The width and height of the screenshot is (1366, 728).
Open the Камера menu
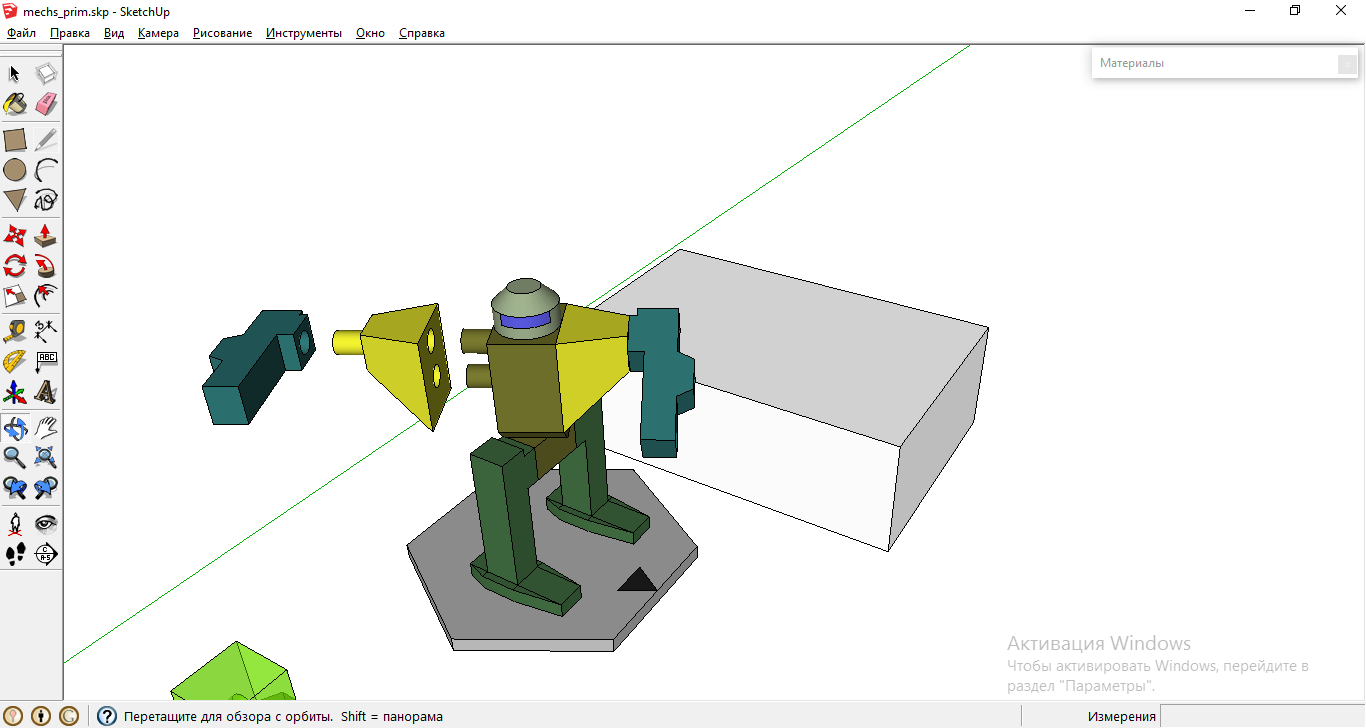pos(158,33)
